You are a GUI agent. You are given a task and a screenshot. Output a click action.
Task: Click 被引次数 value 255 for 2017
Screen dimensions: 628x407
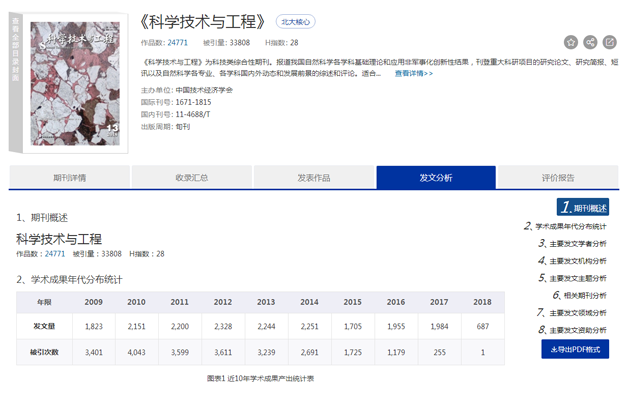tap(439, 353)
